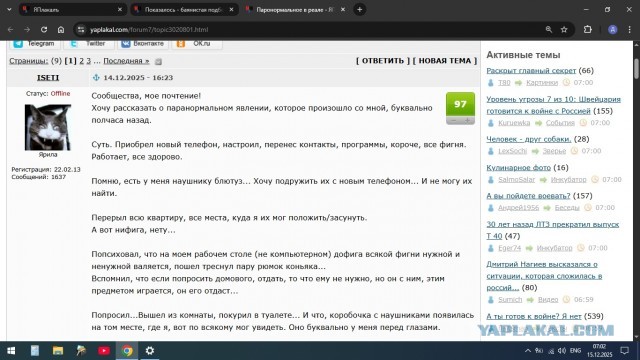This screenshot has width=640, height=360.
Task: Open topic А вы пойдете воевать?
Action: tap(528, 196)
